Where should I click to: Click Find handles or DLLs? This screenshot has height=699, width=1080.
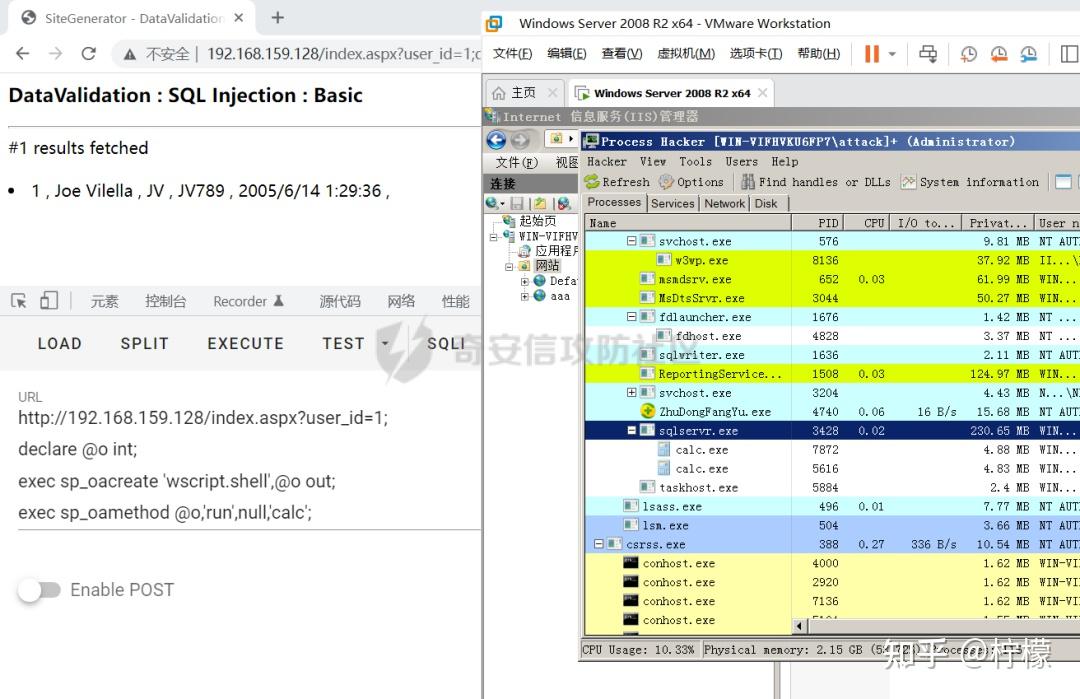[816, 182]
